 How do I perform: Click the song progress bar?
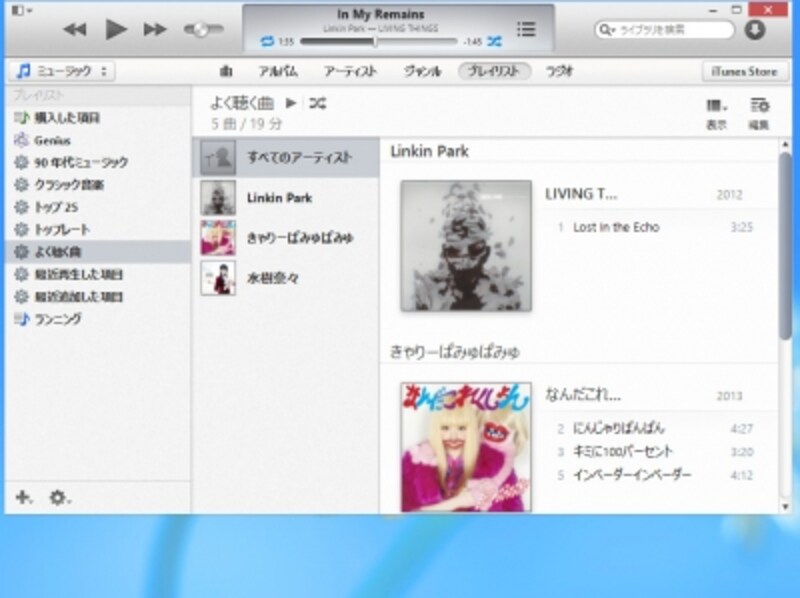pyautogui.click(x=378, y=42)
